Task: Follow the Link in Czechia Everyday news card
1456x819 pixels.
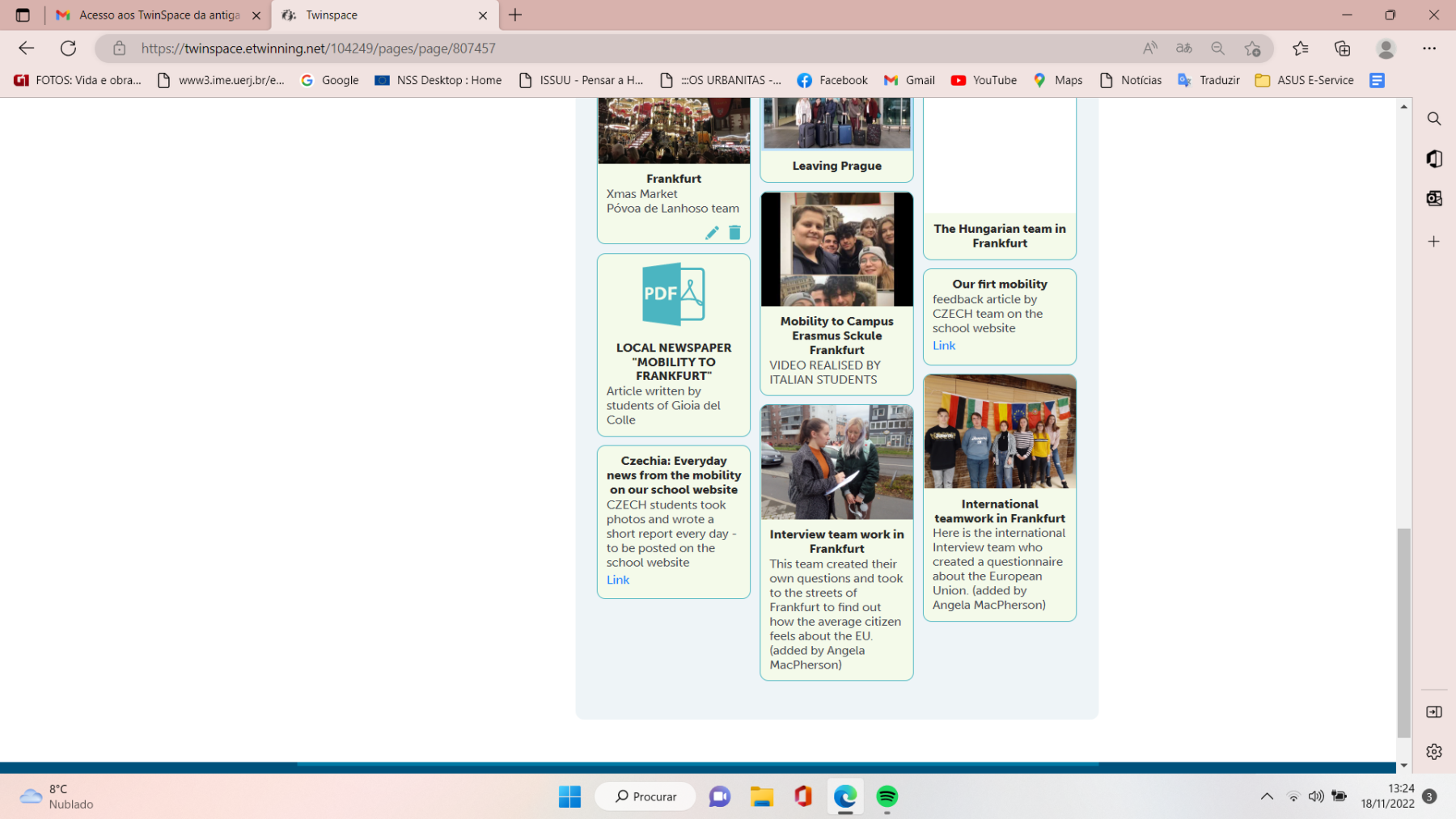Action: click(x=618, y=580)
